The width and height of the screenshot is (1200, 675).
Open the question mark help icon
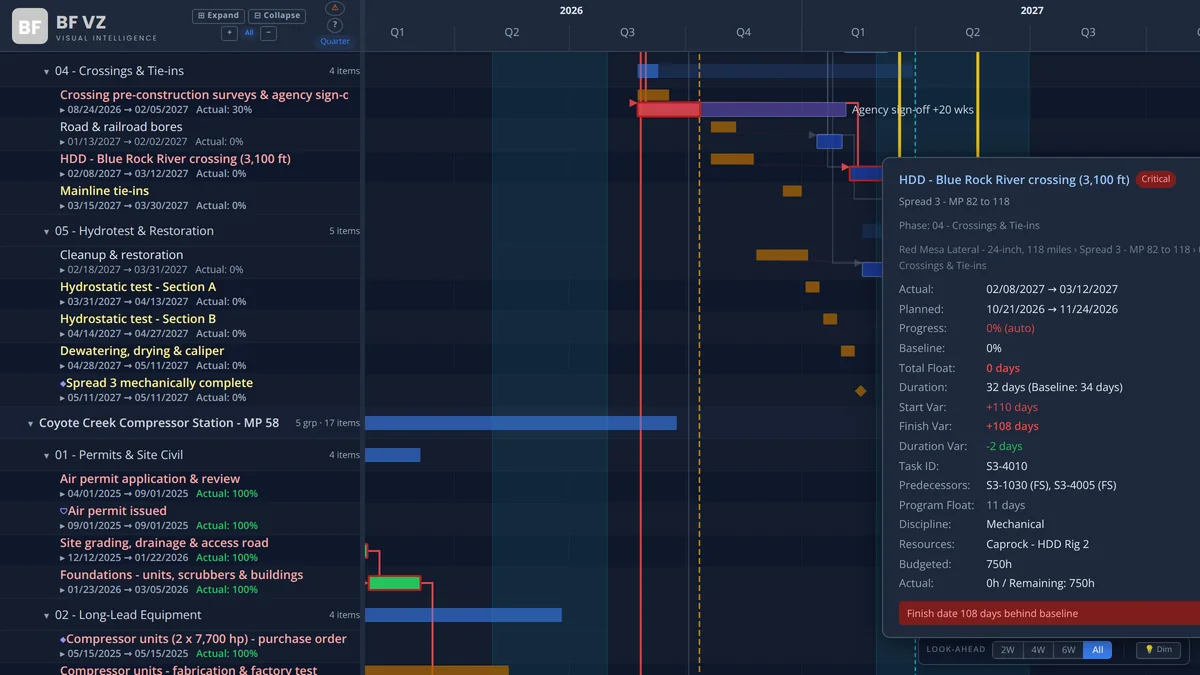tap(335, 26)
